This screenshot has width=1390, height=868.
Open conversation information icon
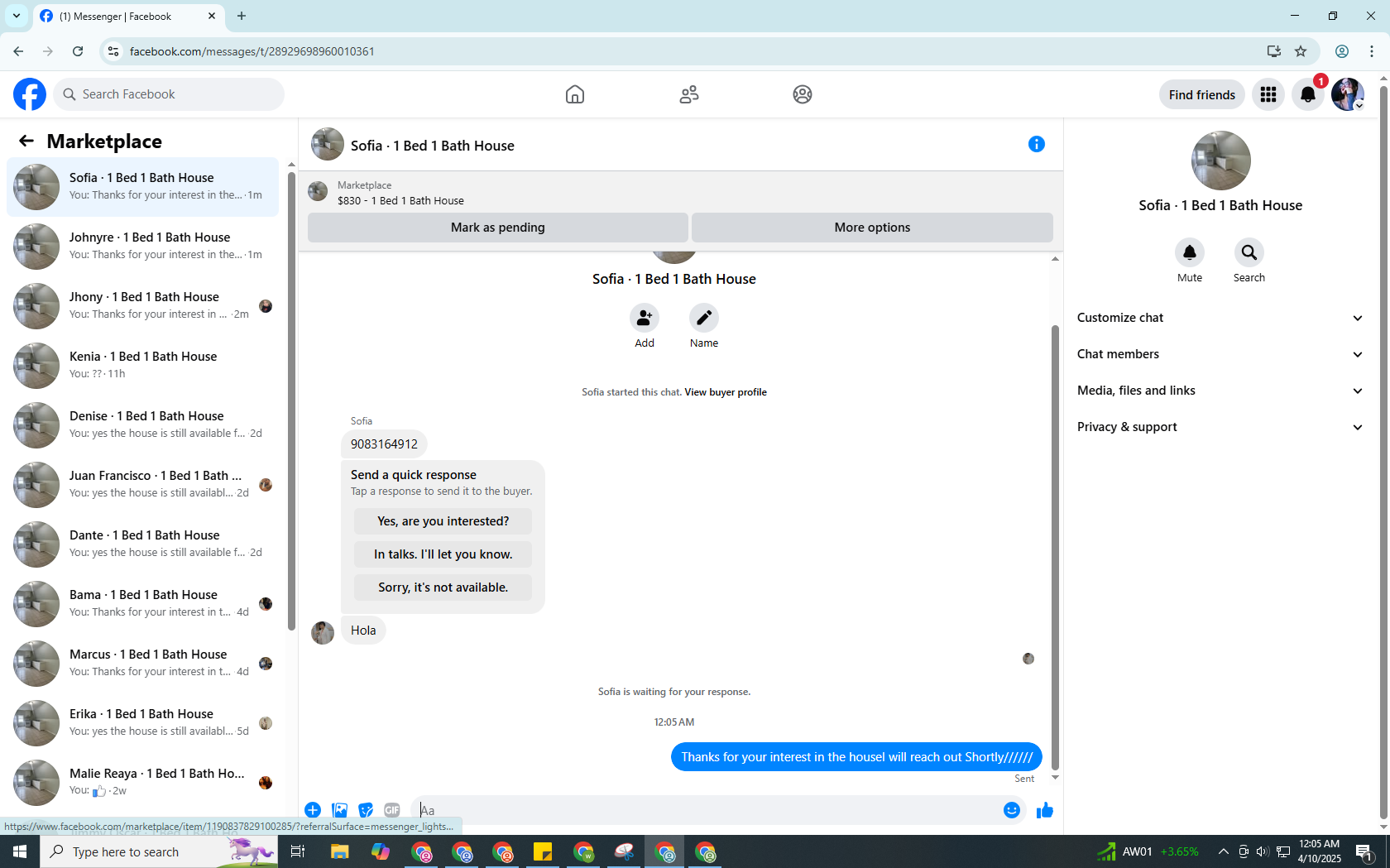coord(1037,144)
